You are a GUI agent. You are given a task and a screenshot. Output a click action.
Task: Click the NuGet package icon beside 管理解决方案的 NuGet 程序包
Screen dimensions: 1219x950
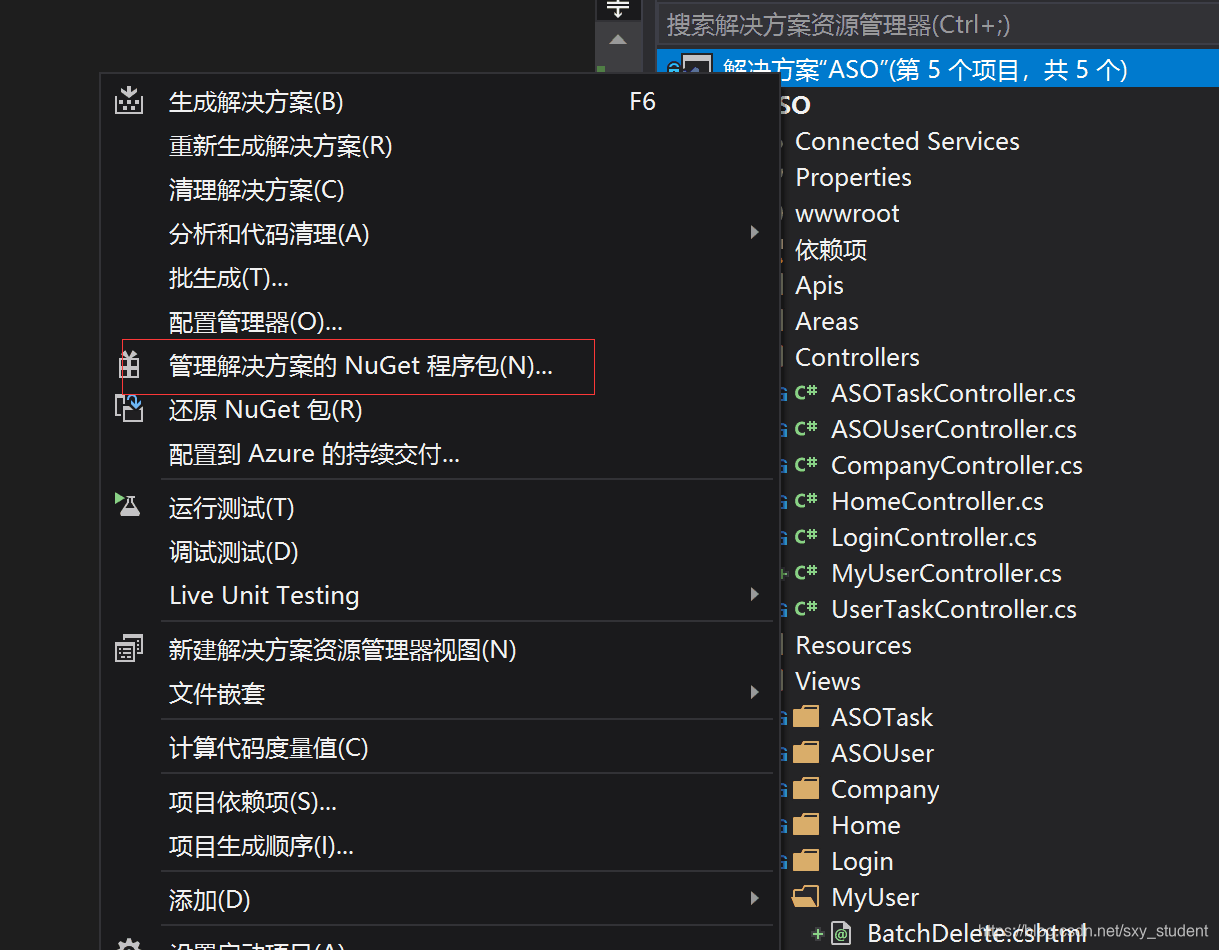click(129, 365)
